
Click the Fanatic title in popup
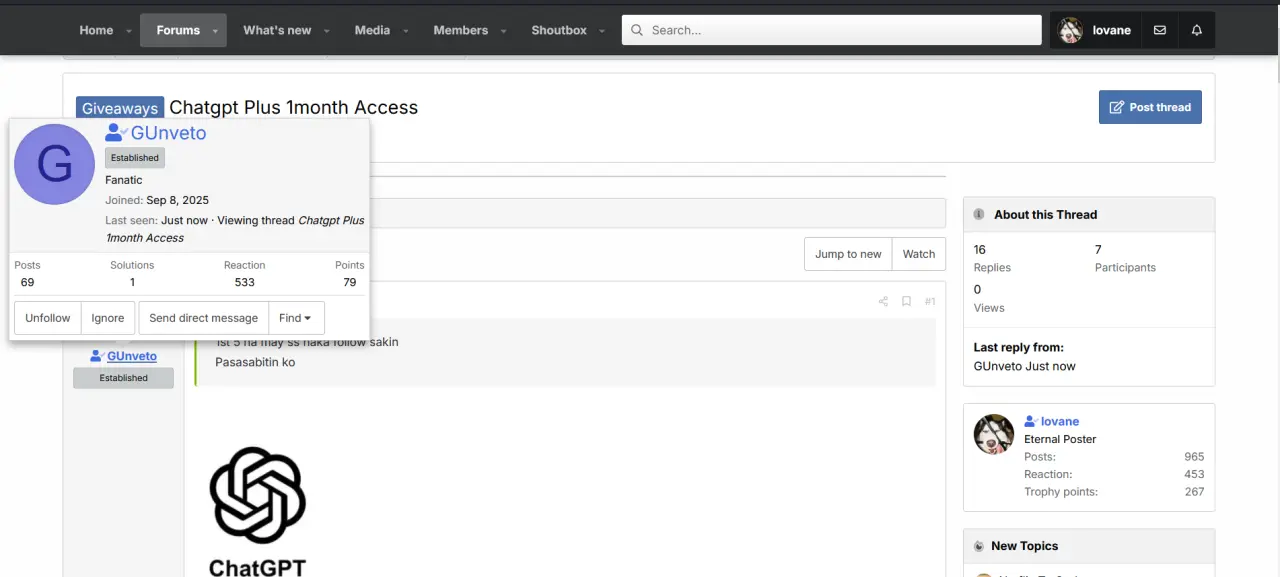124,180
